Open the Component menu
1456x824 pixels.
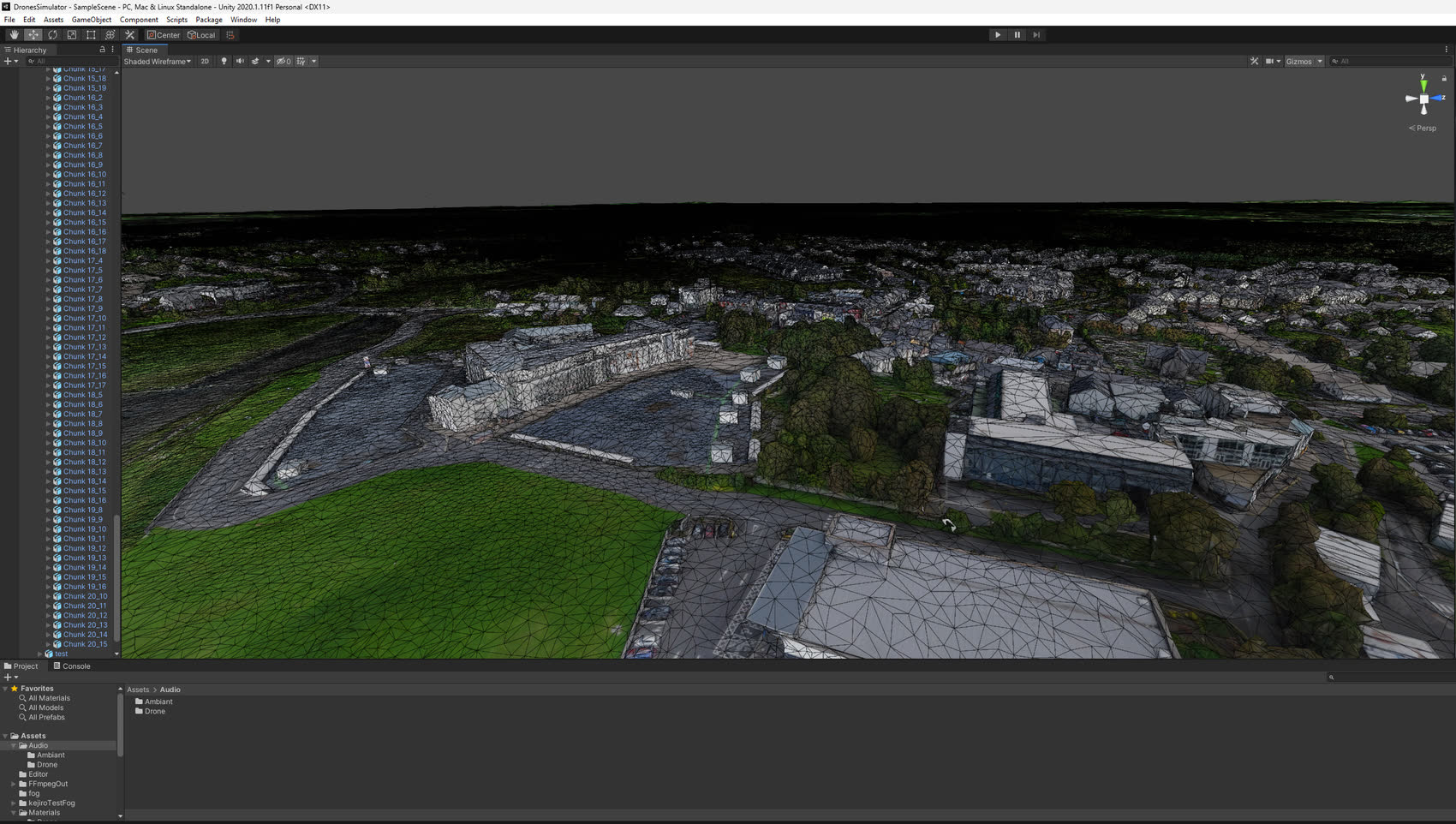[x=139, y=20]
